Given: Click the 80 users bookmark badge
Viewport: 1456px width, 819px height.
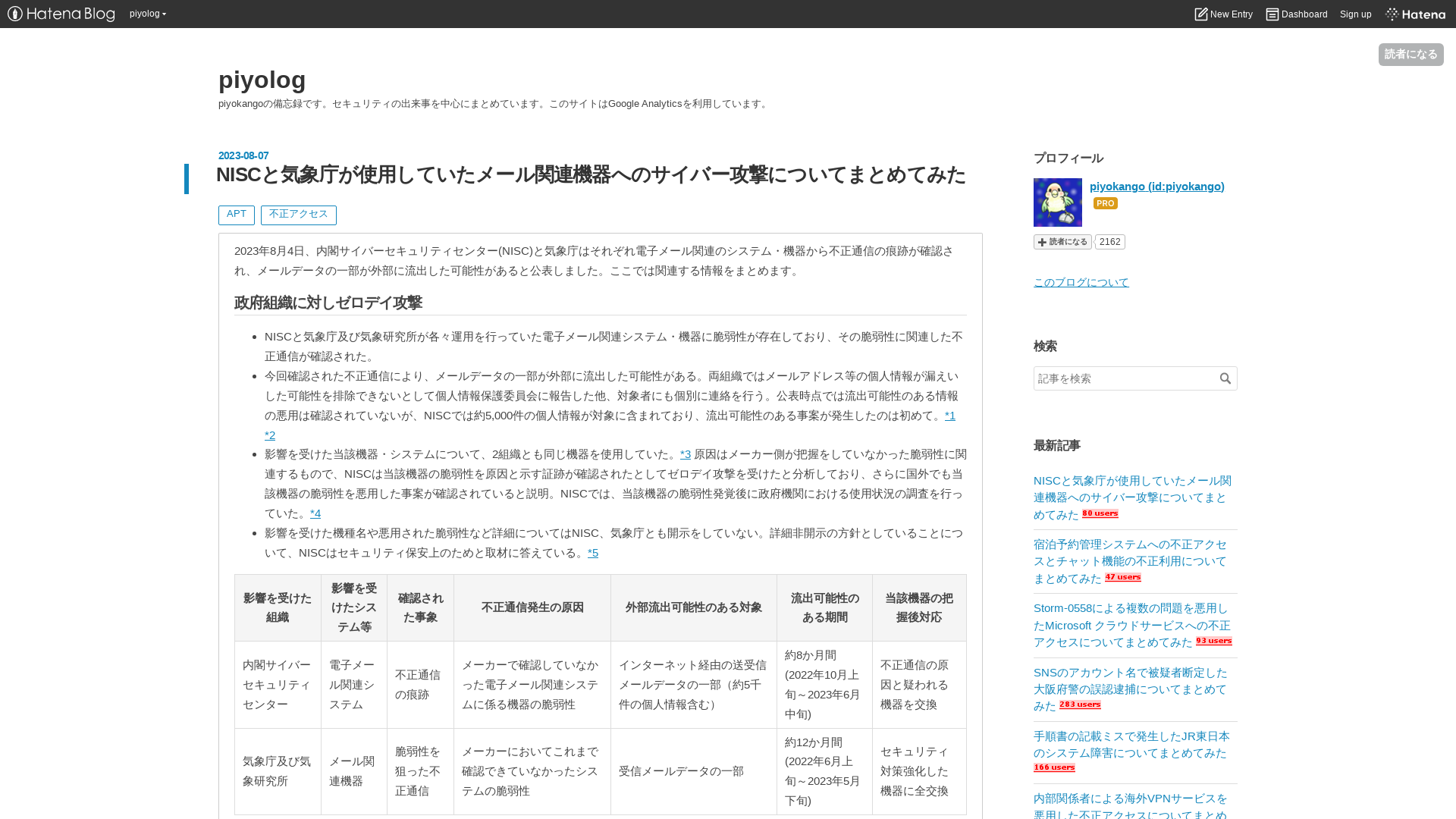Looking at the screenshot, I should (x=1100, y=514).
